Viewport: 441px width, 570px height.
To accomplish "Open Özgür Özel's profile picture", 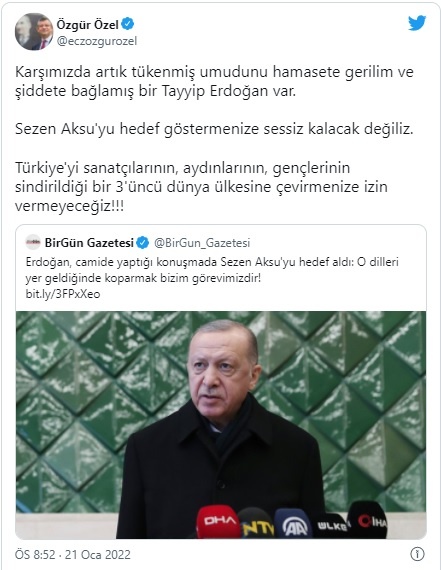I will (34, 32).
